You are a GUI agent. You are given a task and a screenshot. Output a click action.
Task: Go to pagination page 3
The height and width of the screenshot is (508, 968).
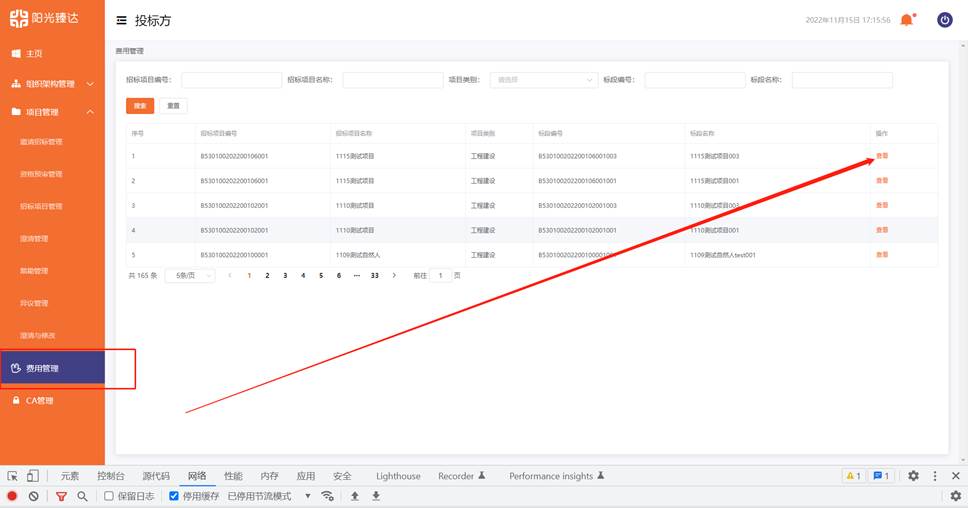[x=285, y=275]
